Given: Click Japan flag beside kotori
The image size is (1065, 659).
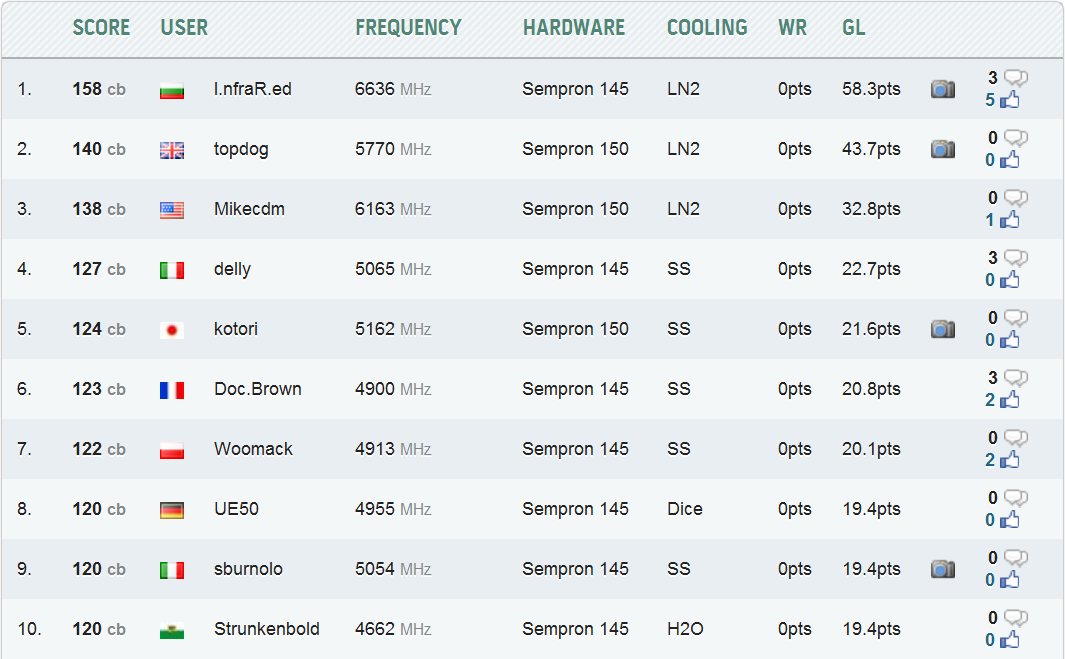Looking at the screenshot, I should [172, 330].
